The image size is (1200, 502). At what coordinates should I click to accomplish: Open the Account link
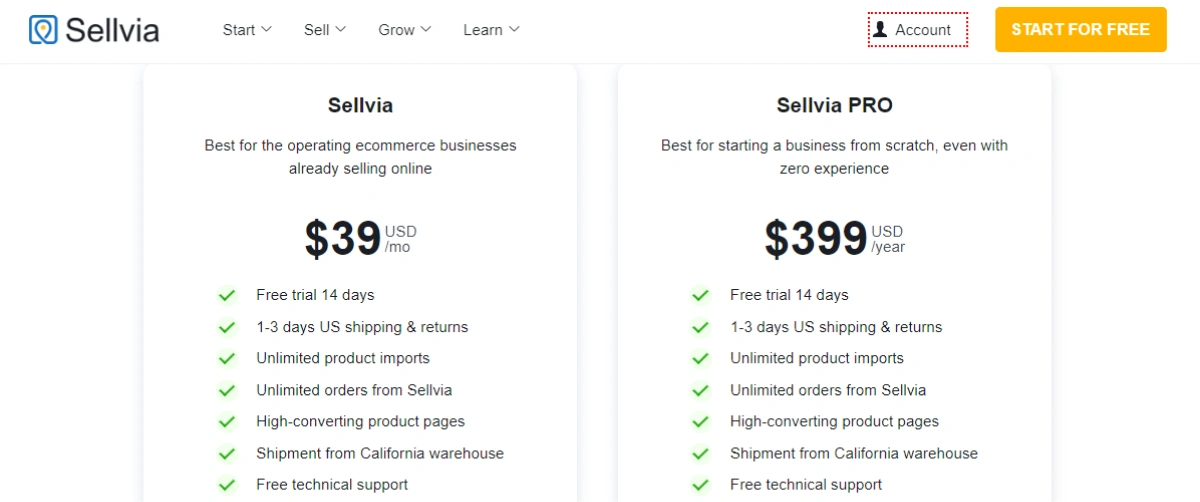click(918, 29)
